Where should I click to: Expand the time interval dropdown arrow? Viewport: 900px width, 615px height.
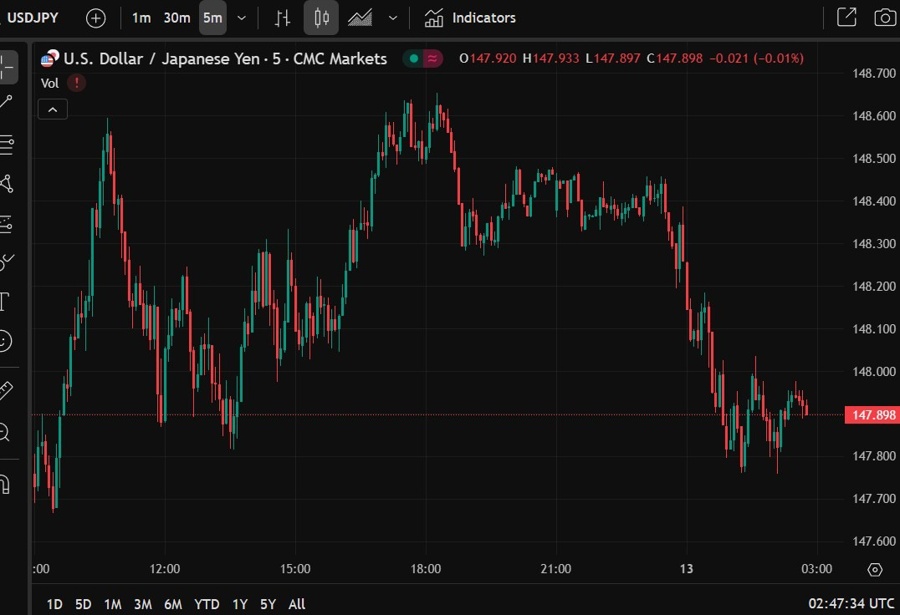[241, 18]
